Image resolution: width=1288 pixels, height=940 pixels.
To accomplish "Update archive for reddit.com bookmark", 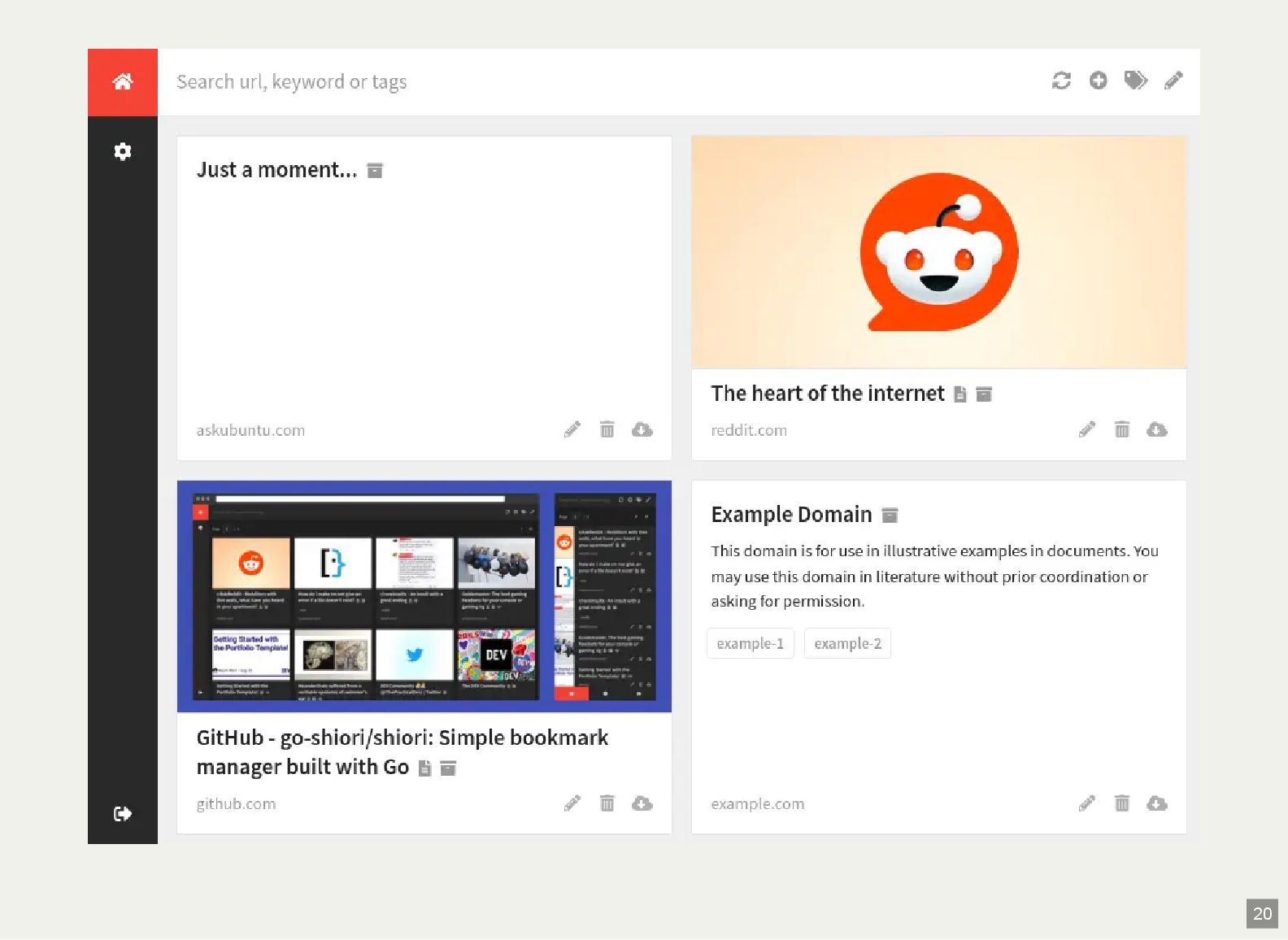I will coord(1157,429).
